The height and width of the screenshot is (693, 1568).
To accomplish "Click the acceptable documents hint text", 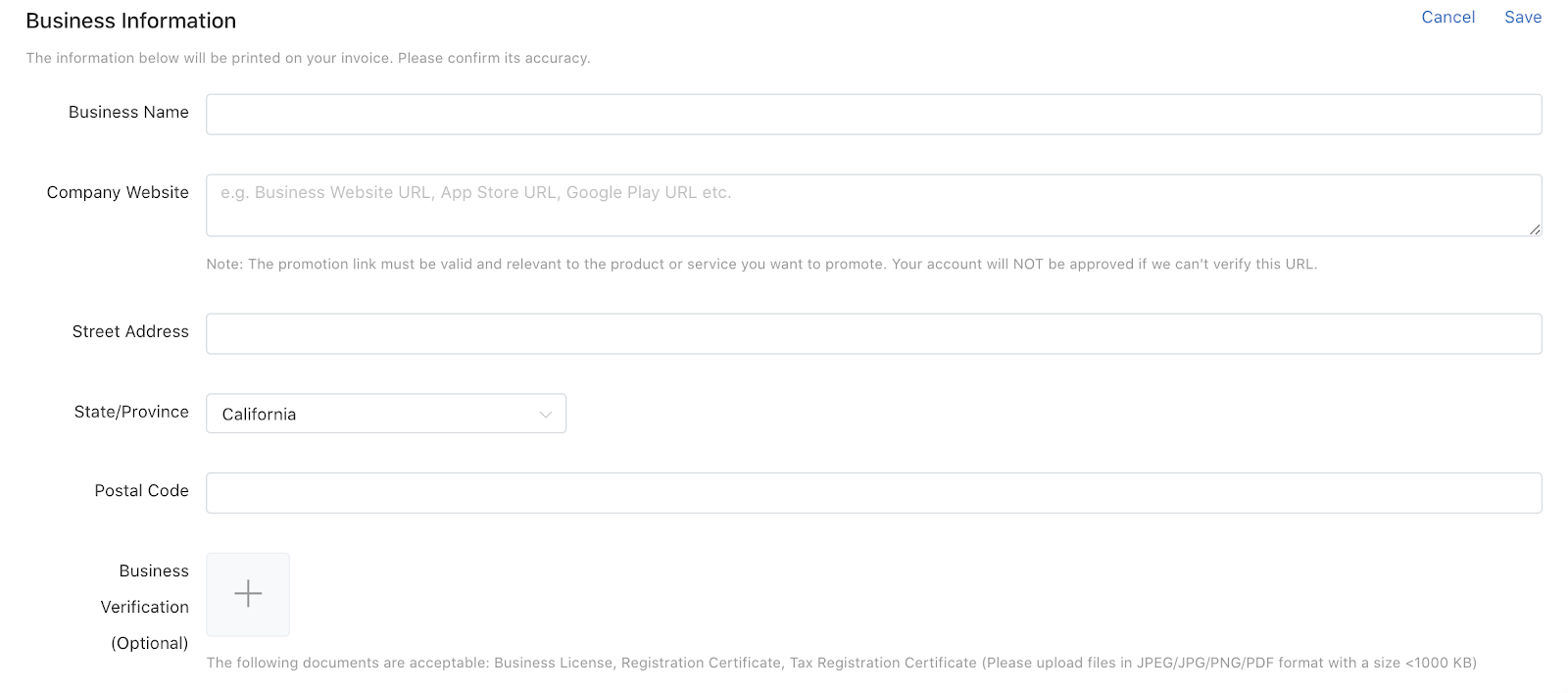I will click(x=841, y=664).
